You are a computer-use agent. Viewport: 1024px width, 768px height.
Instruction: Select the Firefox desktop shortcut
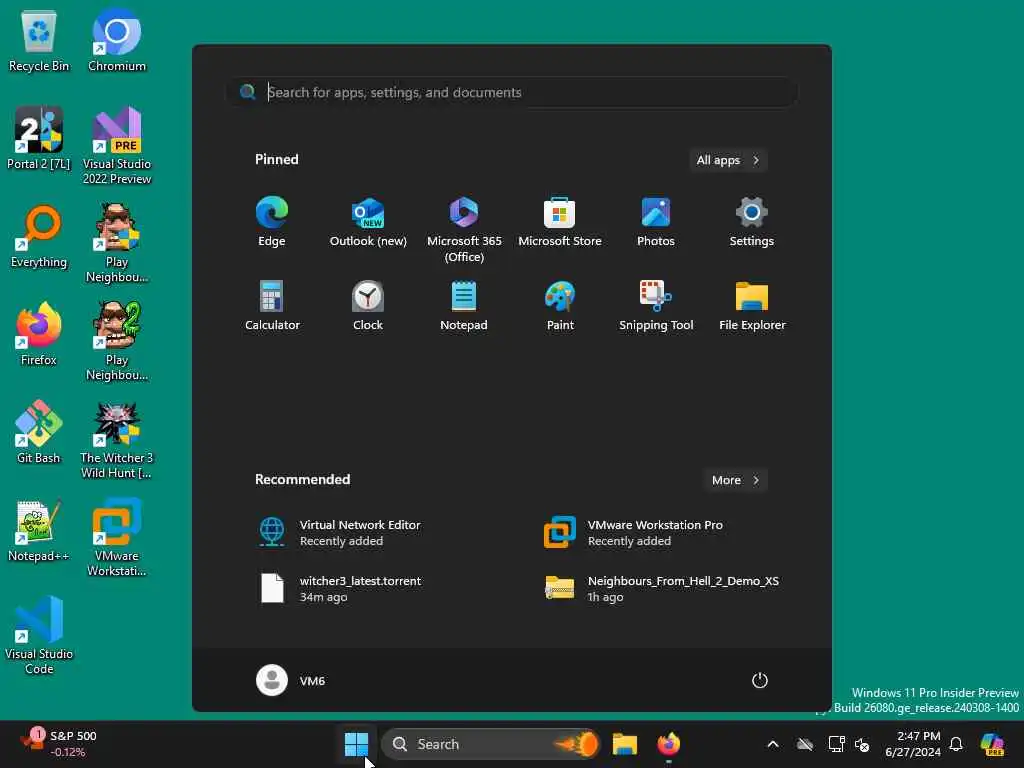(39, 334)
